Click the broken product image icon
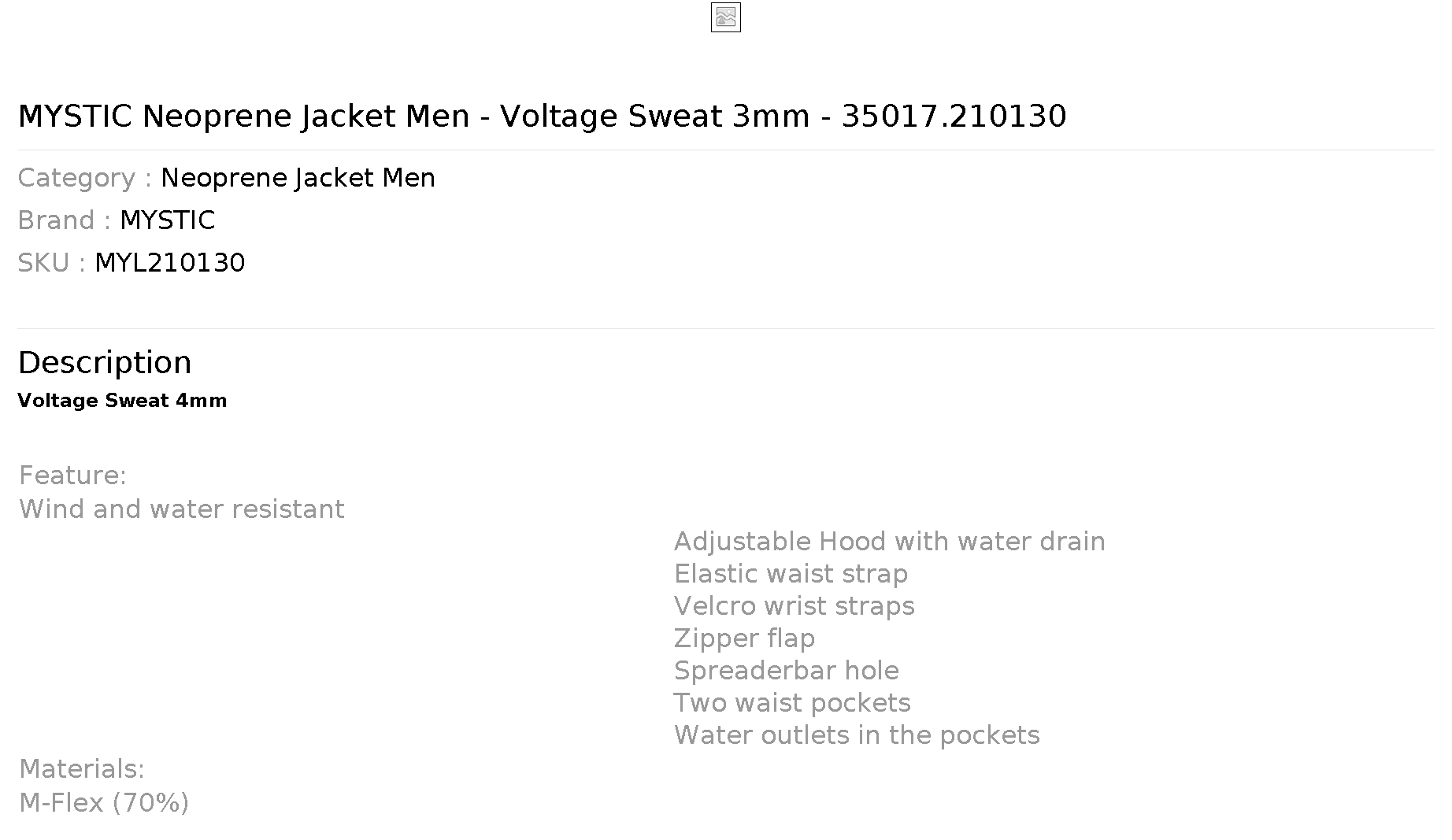Image resolution: width=1452 pixels, height=840 pixels. click(725, 17)
